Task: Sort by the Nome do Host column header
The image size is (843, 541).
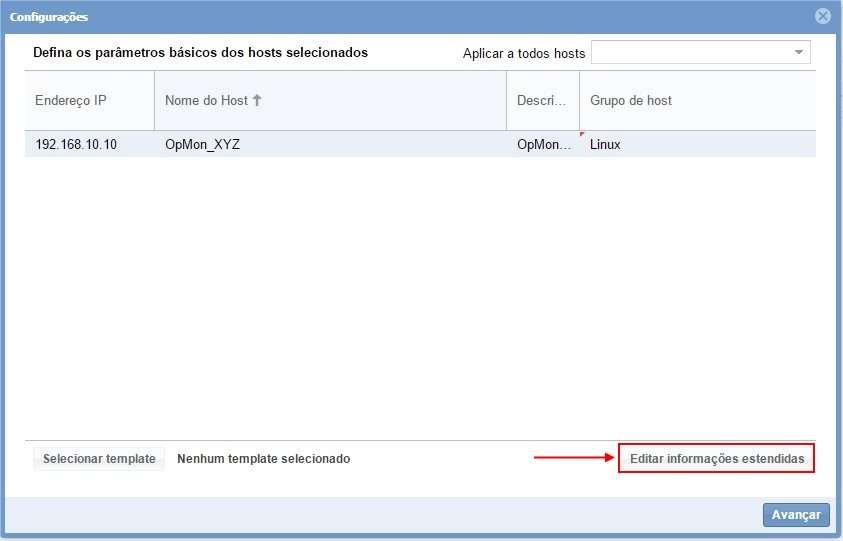Action: coord(206,100)
